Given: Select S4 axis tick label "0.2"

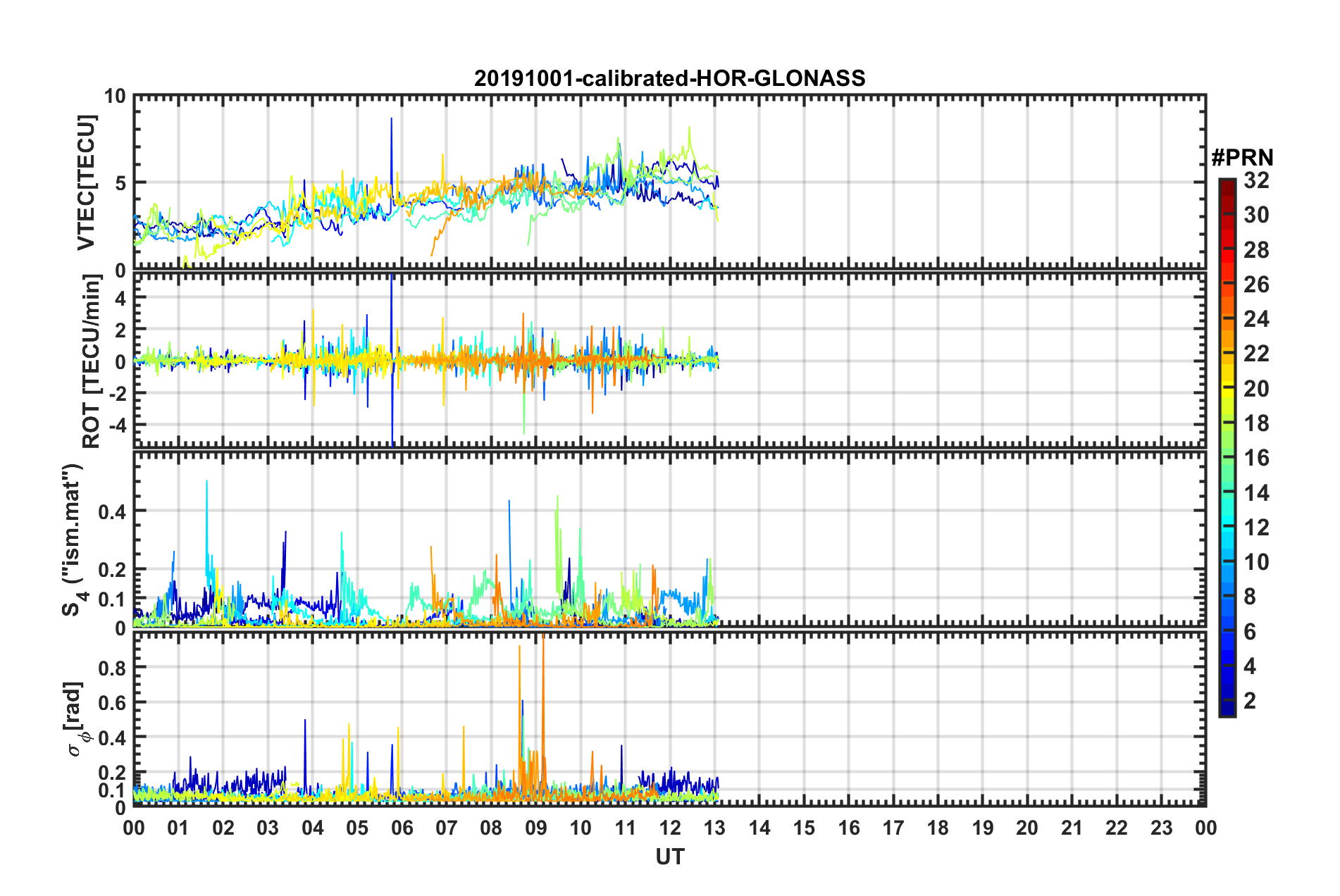Looking at the screenshot, I should [x=112, y=570].
